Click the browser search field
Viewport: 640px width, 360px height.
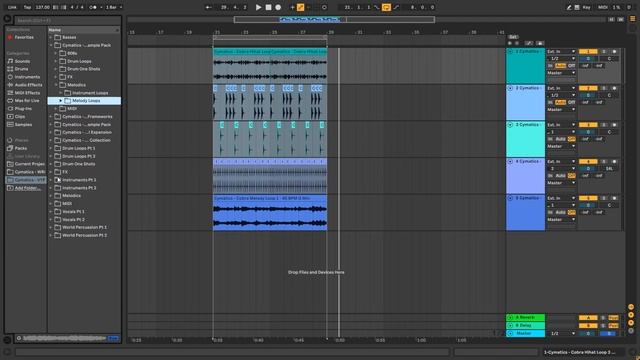pos(67,20)
